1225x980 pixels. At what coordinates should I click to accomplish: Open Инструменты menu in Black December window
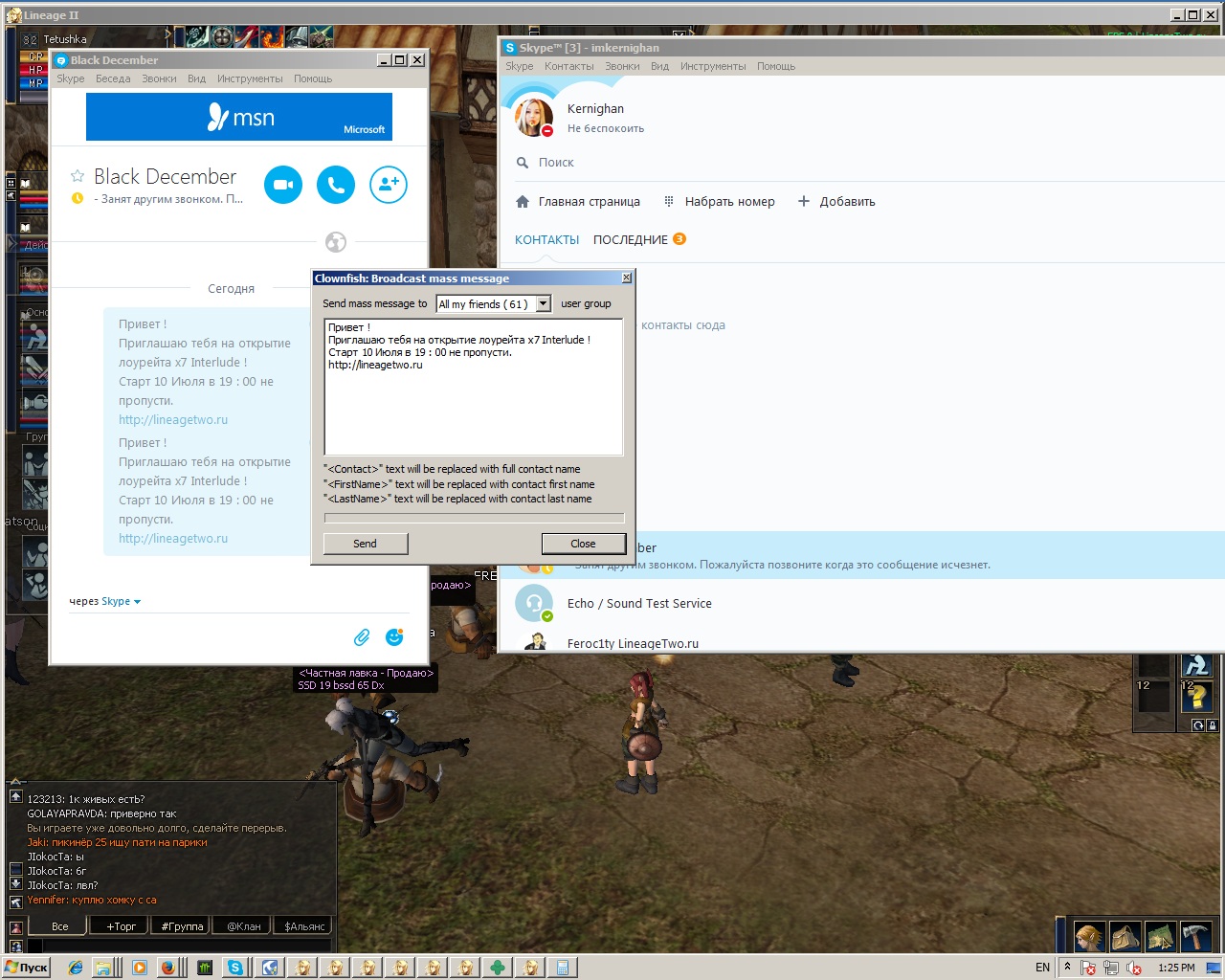(250, 78)
